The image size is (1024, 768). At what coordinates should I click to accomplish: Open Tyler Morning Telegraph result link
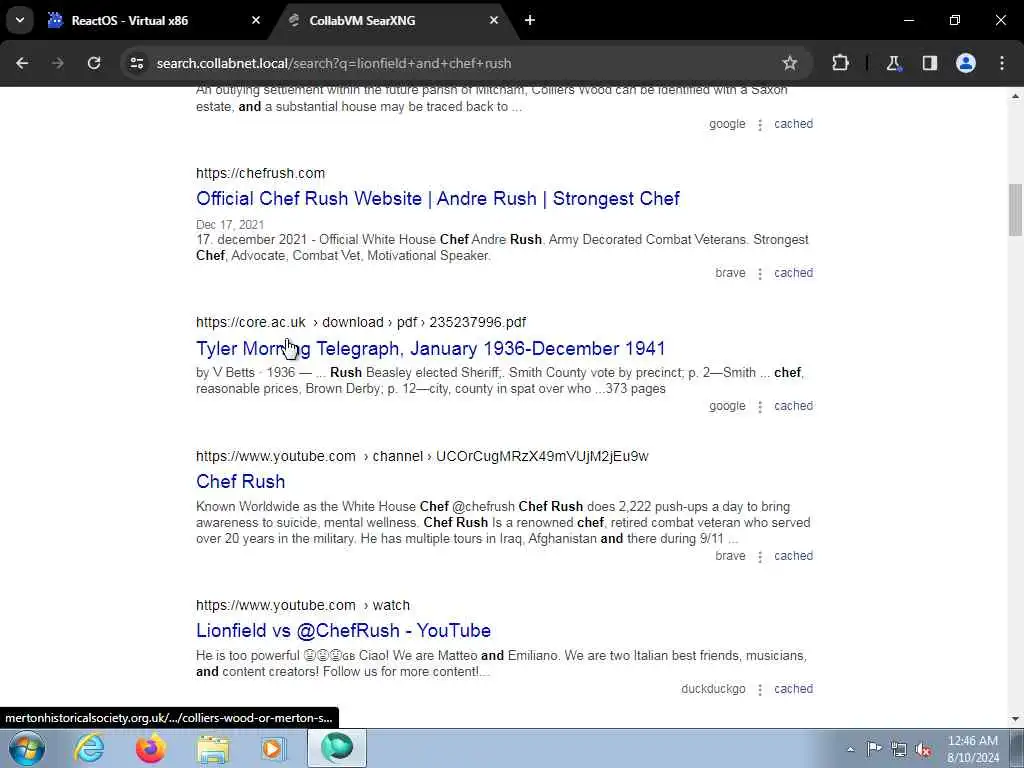point(430,349)
